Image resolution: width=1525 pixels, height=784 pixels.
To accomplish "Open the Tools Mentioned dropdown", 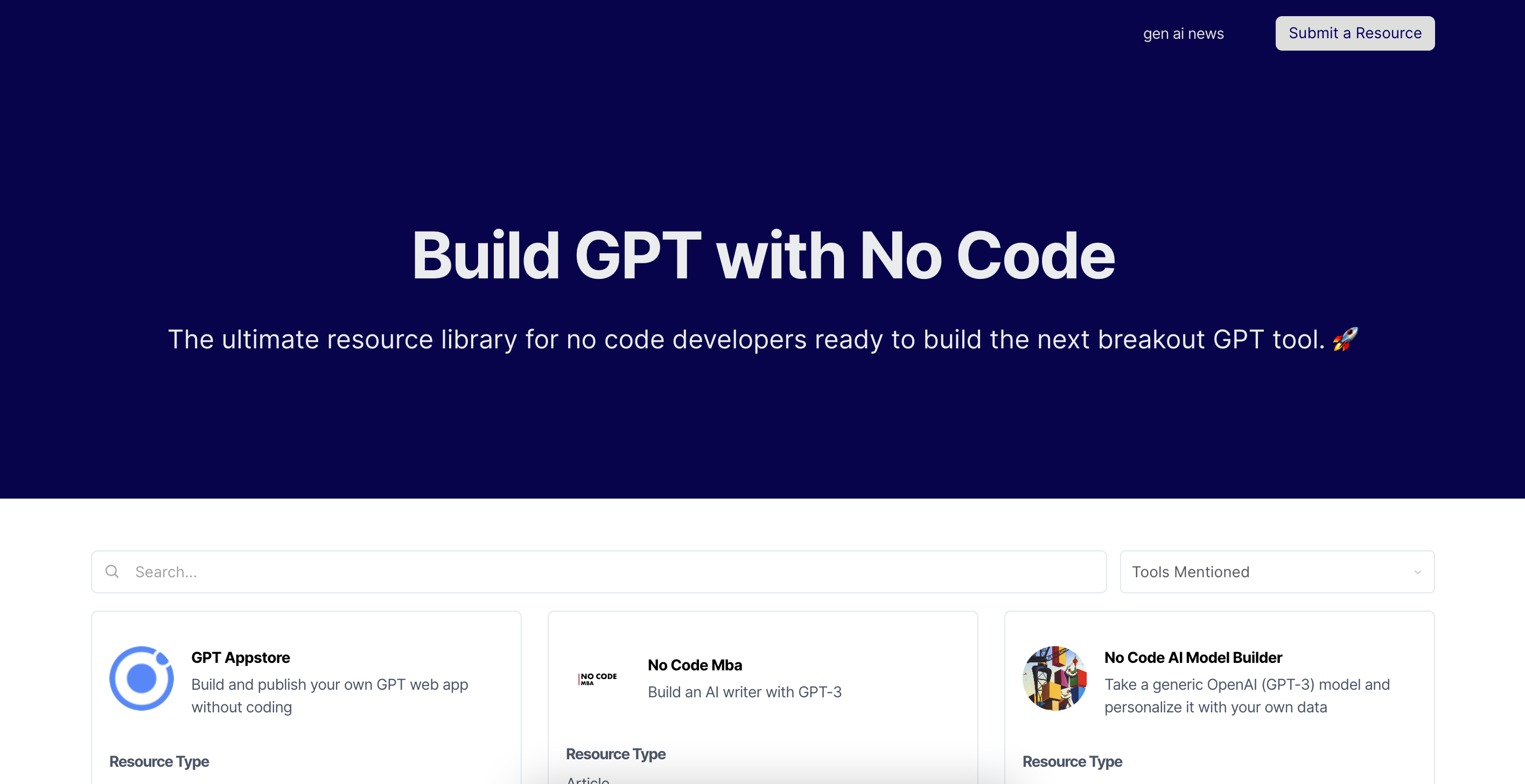I will [x=1277, y=571].
